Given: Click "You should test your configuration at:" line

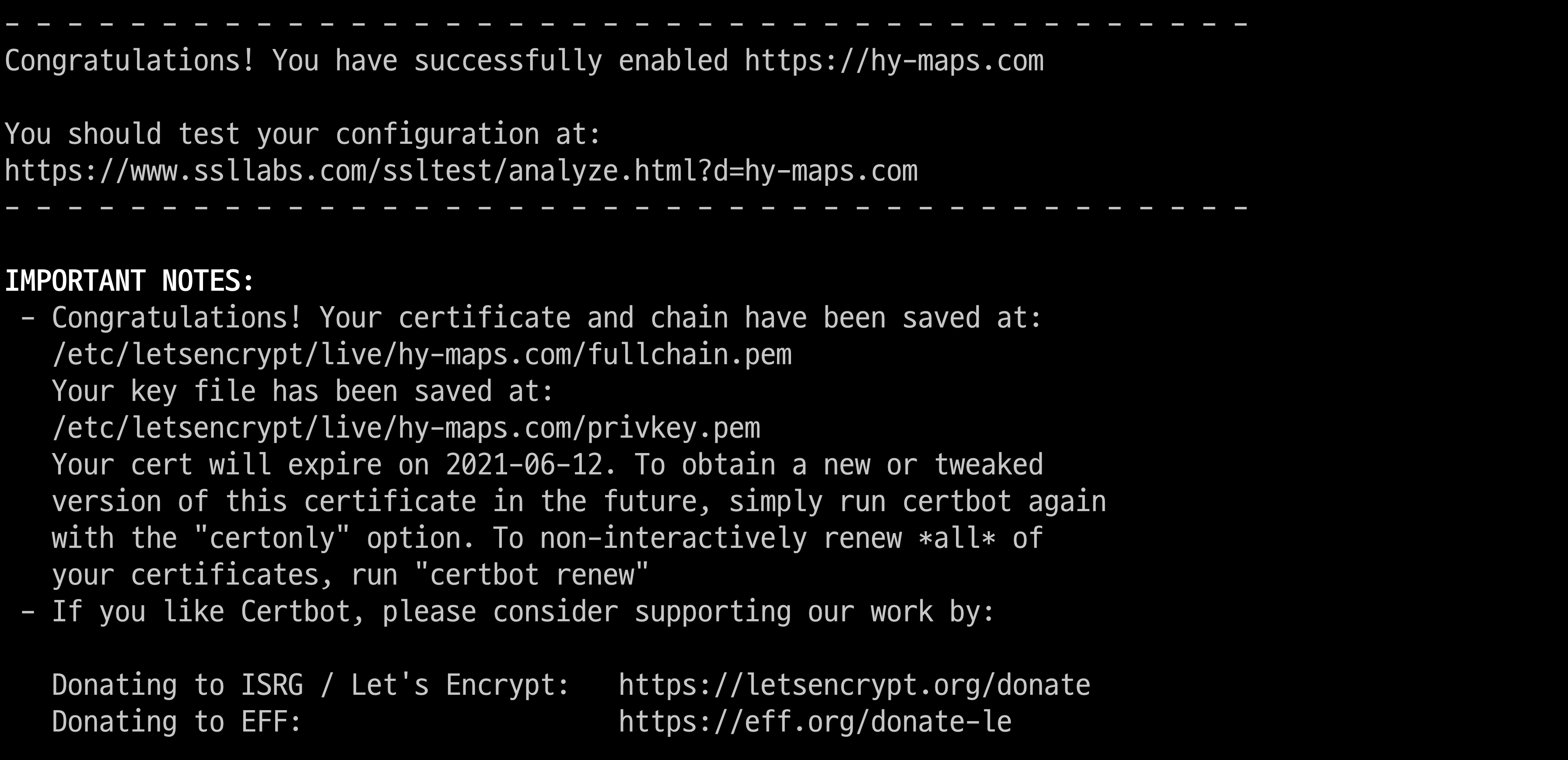Looking at the screenshot, I should [x=302, y=135].
